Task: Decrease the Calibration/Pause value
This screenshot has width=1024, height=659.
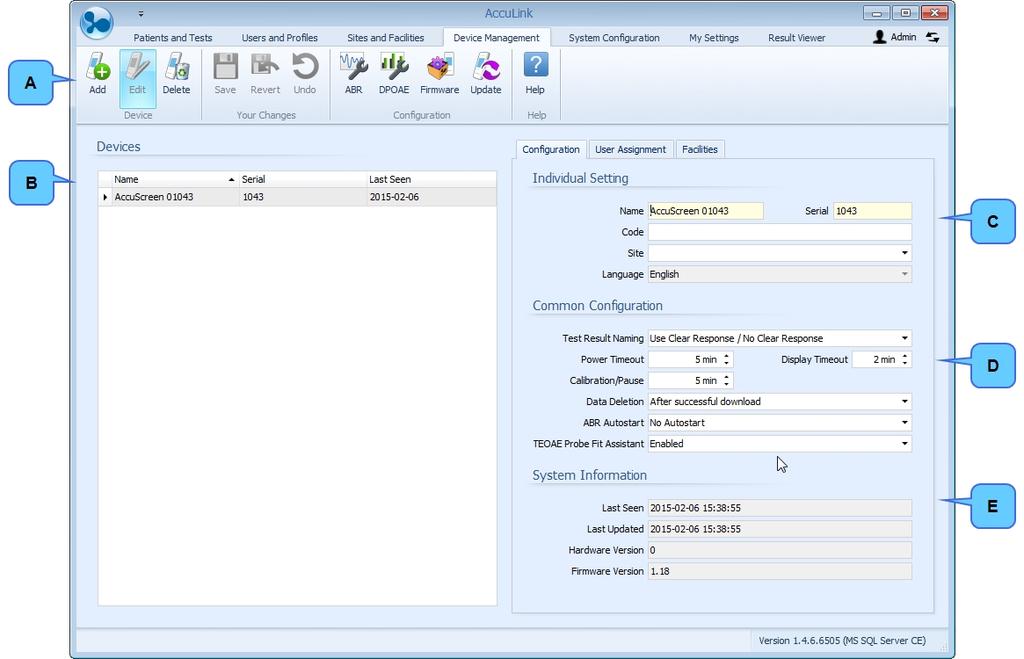Action: click(726, 384)
